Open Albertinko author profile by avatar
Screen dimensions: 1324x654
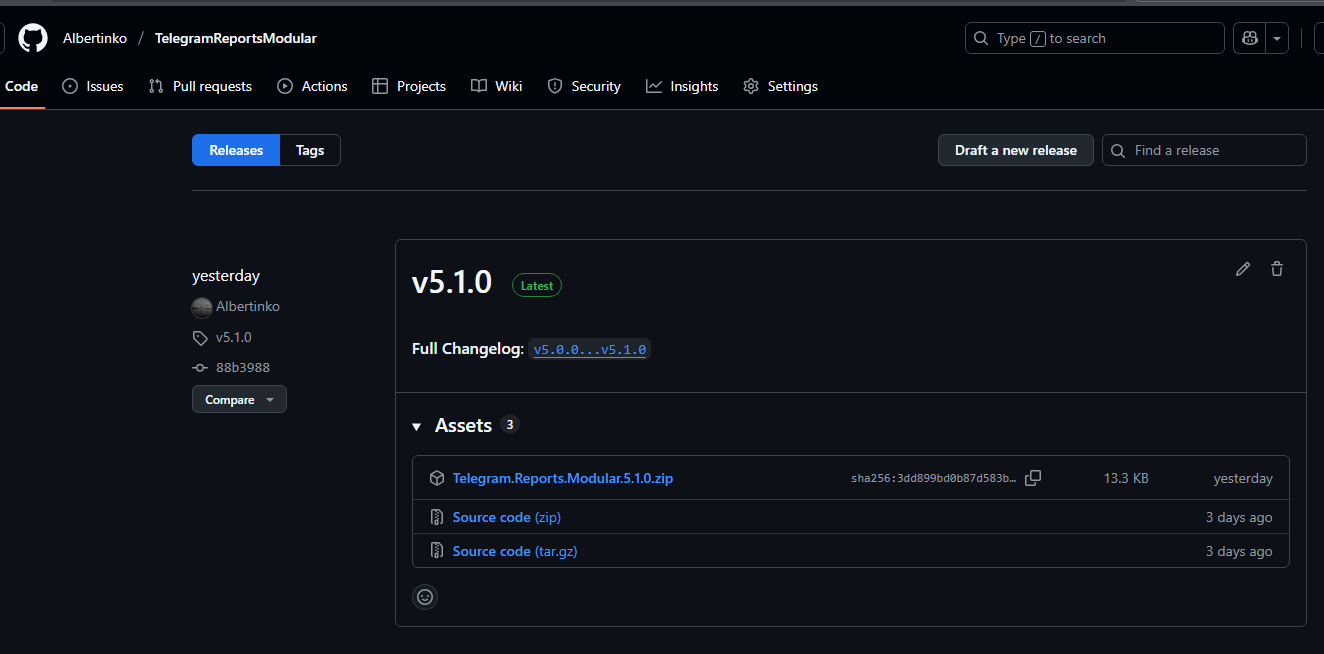[202, 307]
